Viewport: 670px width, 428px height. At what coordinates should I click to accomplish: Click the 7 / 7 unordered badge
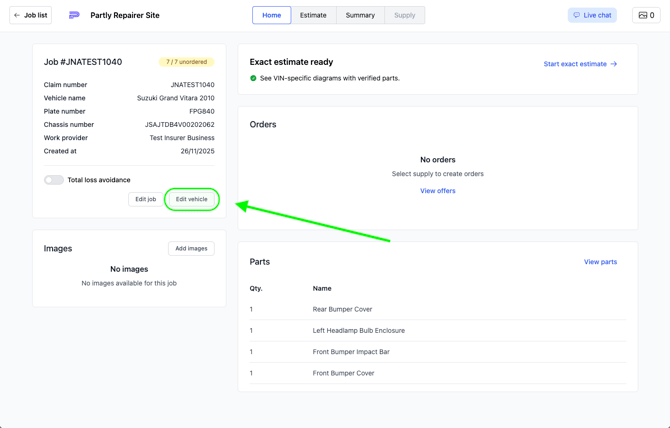(187, 62)
